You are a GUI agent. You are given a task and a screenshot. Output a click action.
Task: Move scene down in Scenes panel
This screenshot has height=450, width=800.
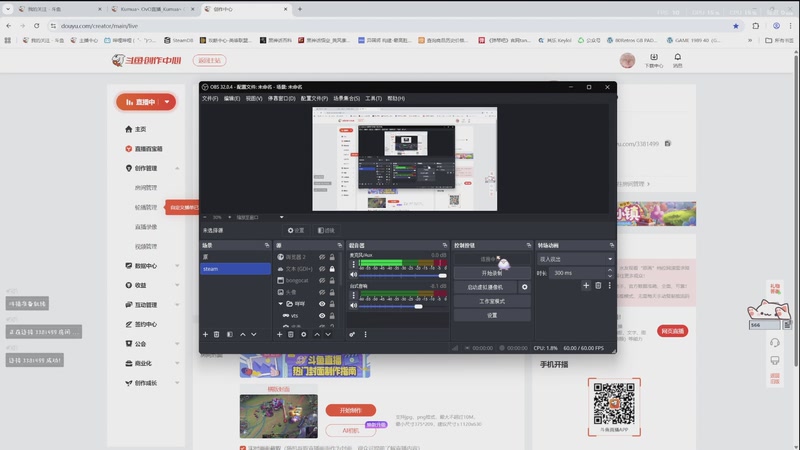point(254,334)
